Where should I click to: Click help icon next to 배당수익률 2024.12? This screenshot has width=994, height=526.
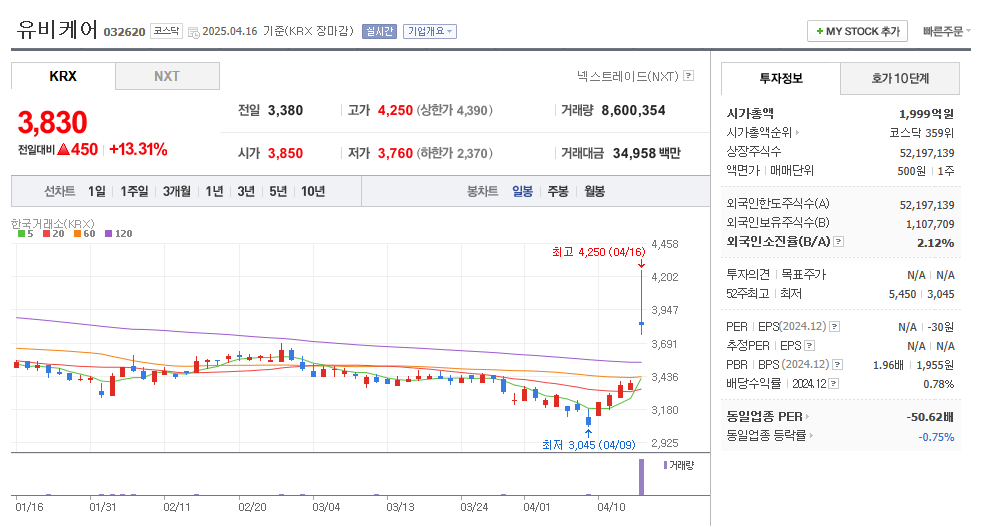pos(834,383)
